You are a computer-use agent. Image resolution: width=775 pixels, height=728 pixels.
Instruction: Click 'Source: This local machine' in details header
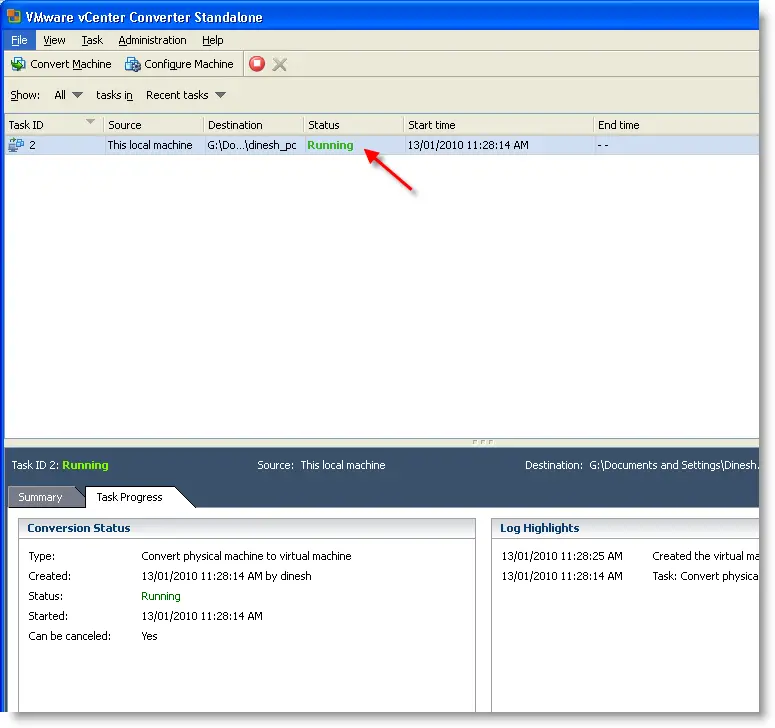pyautogui.click(x=321, y=465)
